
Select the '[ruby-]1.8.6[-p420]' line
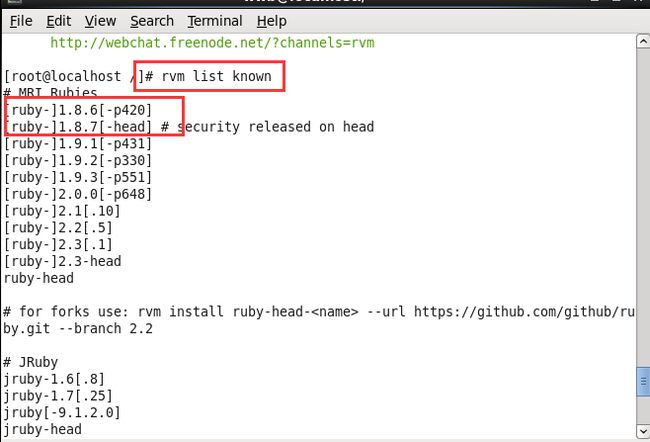click(x=78, y=110)
